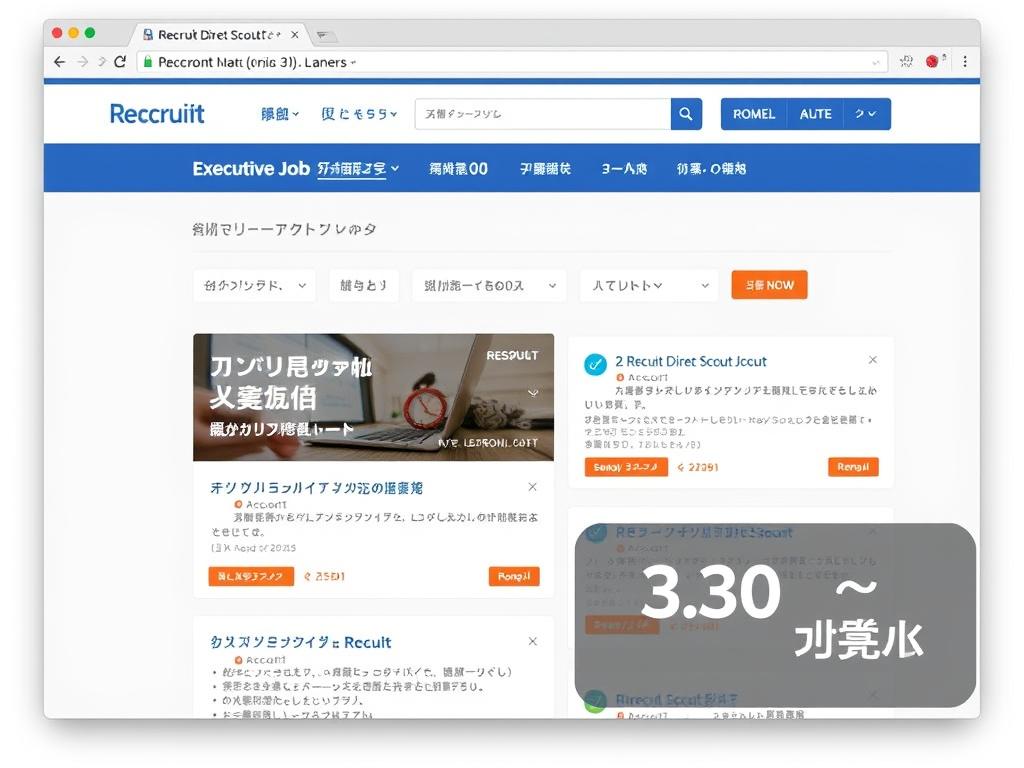Image resolution: width=1024 pixels, height=768 pixels.
Task: Click the red extension icon in toolbar
Action: pyautogui.click(x=933, y=61)
